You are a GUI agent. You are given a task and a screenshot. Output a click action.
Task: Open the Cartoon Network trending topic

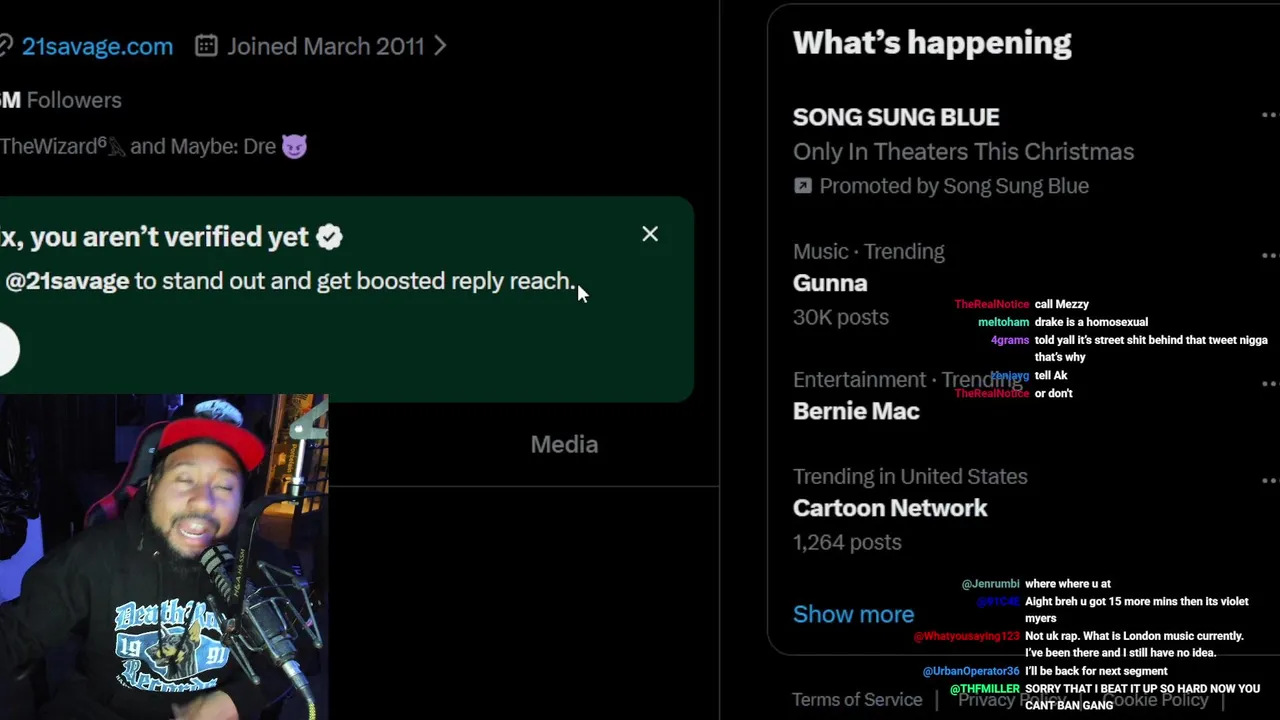(890, 508)
